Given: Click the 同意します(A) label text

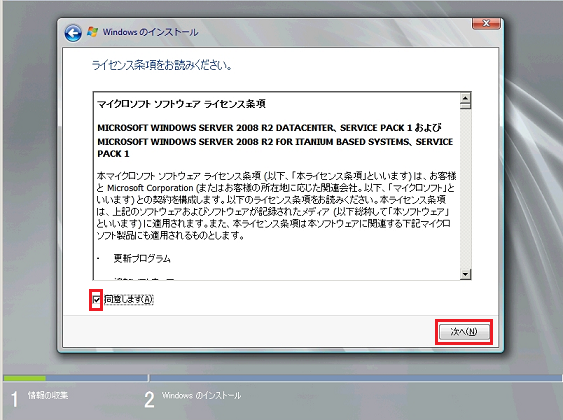Looking at the screenshot, I should [x=129, y=299].
